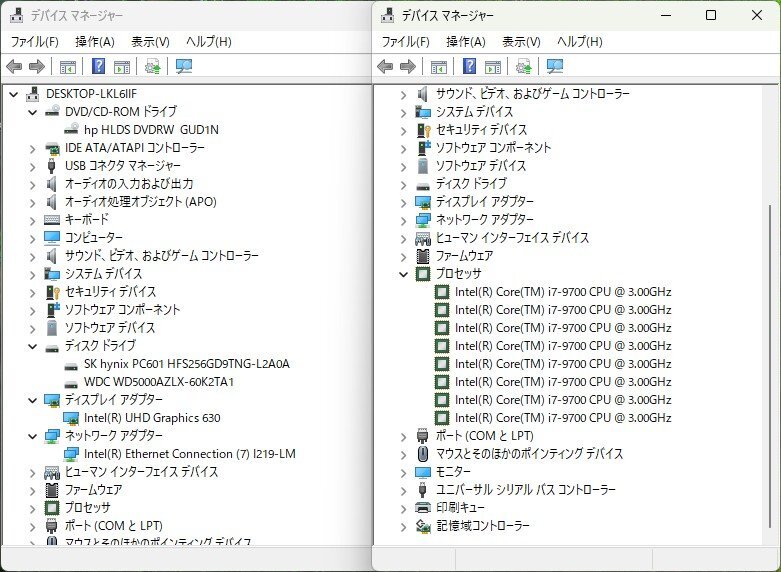This screenshot has width=781, height=572.
Task: Select ヒューマン インターフェイス デバイス in right window
Action: coord(512,238)
